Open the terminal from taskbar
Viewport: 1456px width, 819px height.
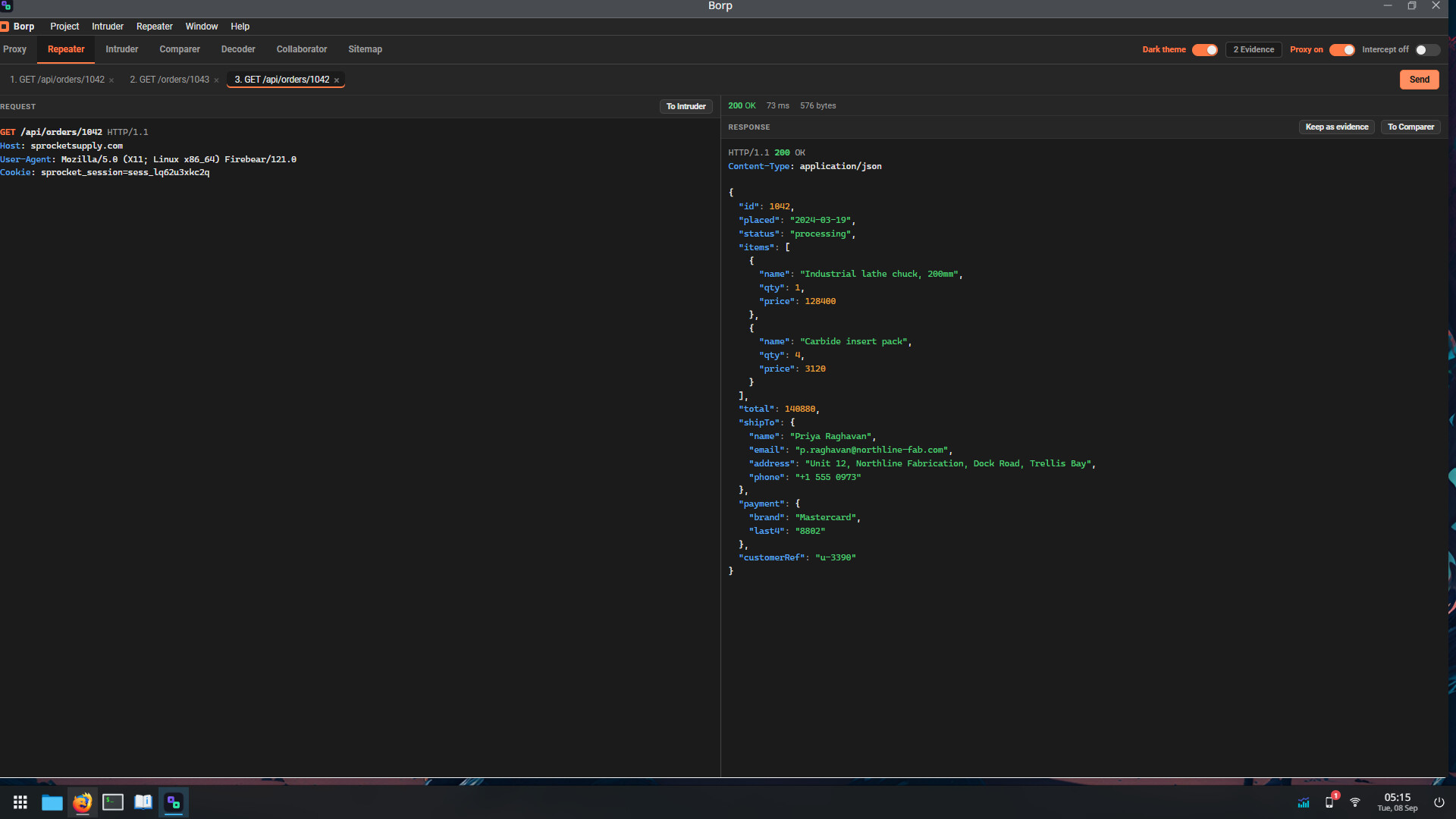113,802
